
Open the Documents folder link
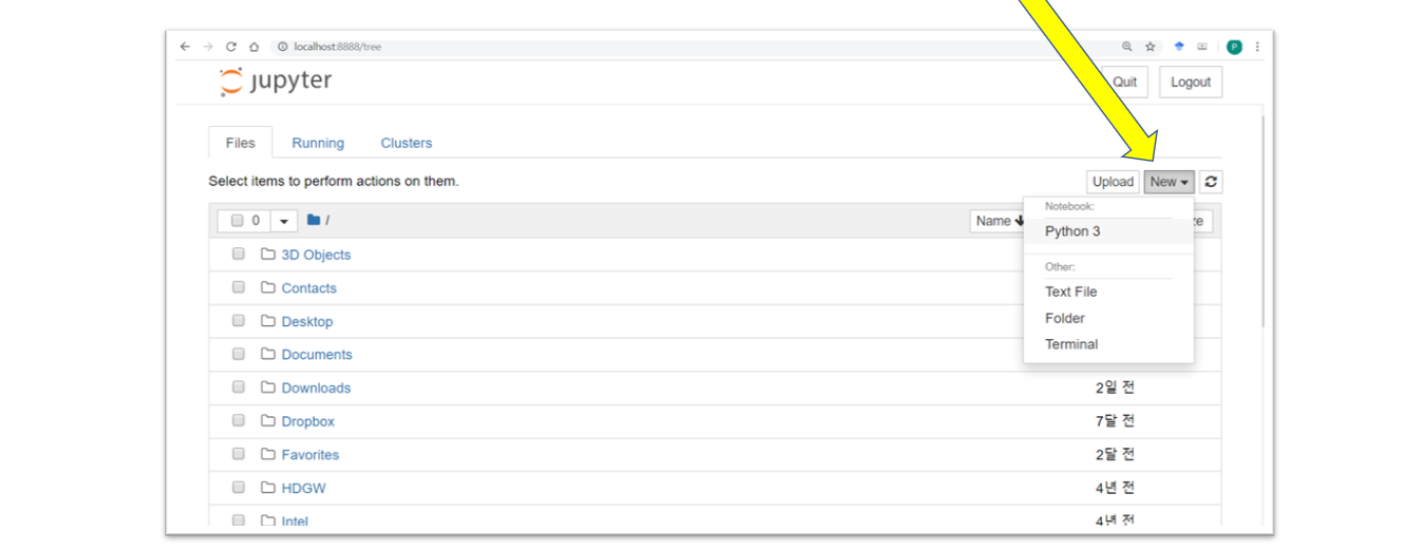point(317,354)
